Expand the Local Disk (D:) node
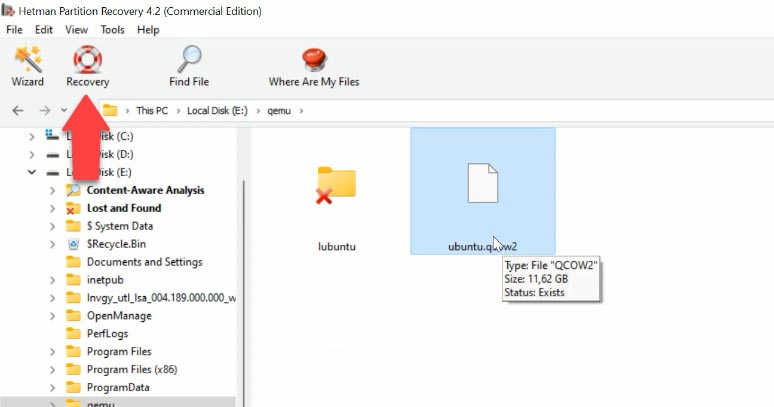Viewport: 774px width, 407px height. [32, 154]
